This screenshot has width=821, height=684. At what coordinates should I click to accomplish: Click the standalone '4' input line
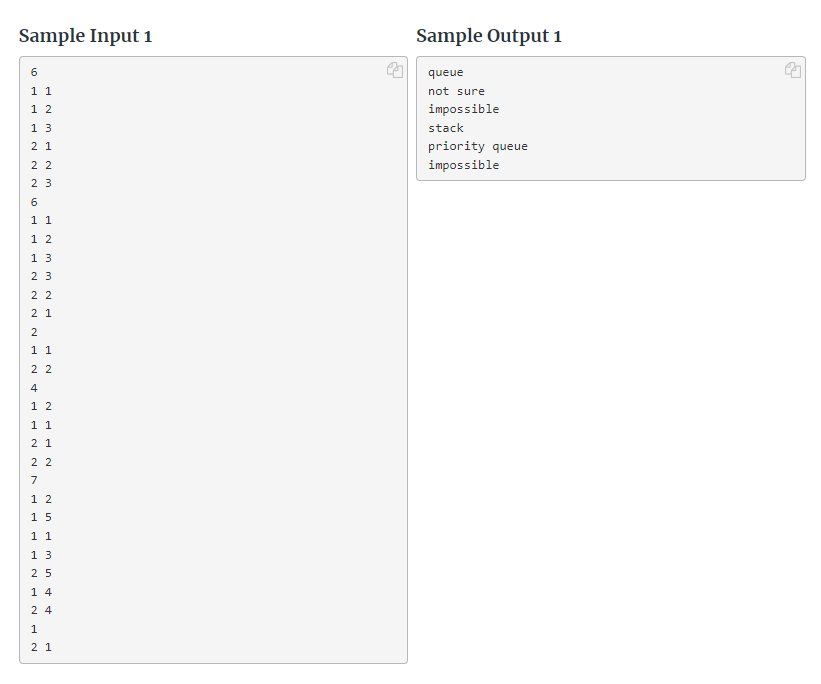pyautogui.click(x=34, y=387)
